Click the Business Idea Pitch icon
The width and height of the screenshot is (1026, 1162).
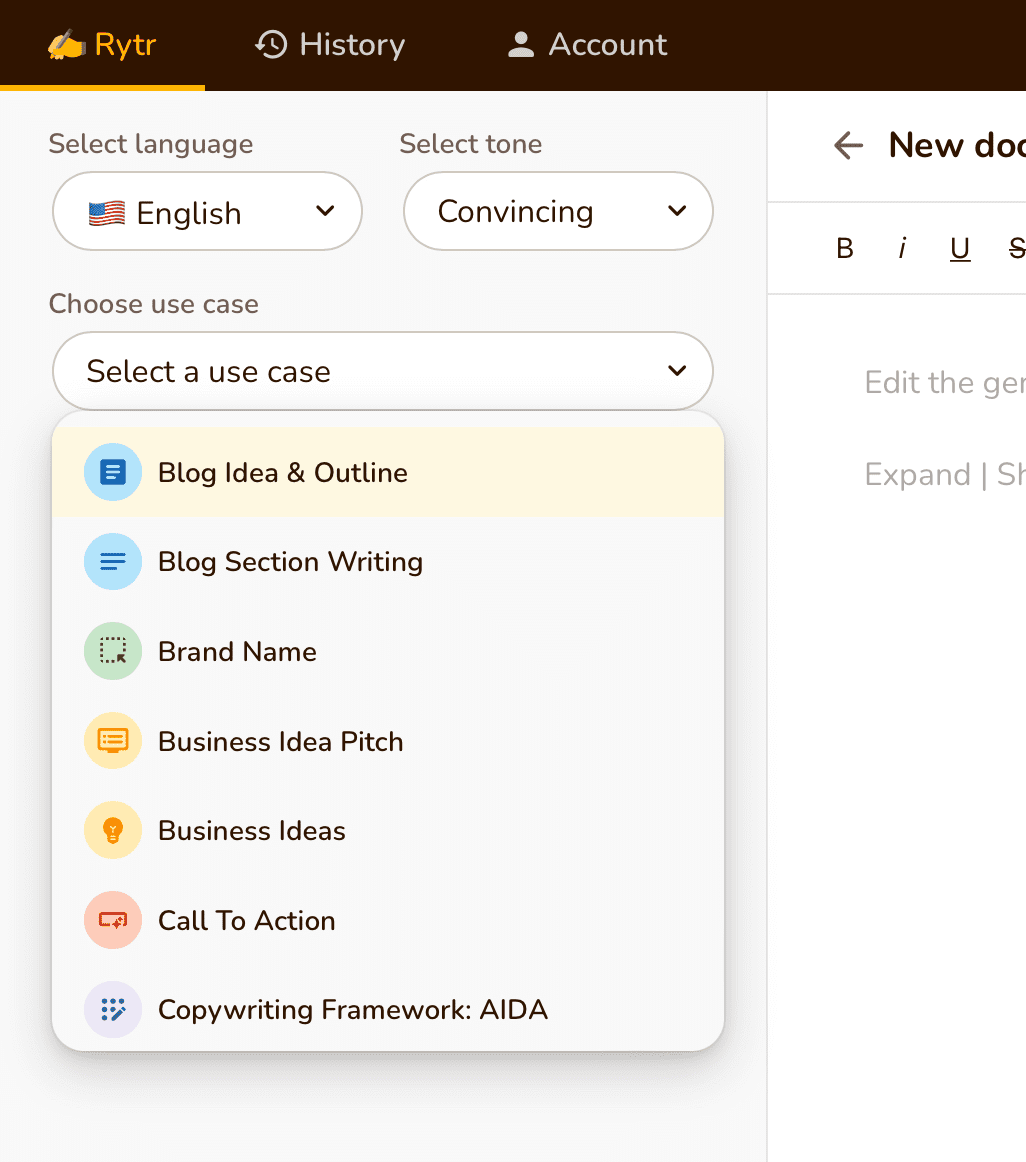coord(113,741)
